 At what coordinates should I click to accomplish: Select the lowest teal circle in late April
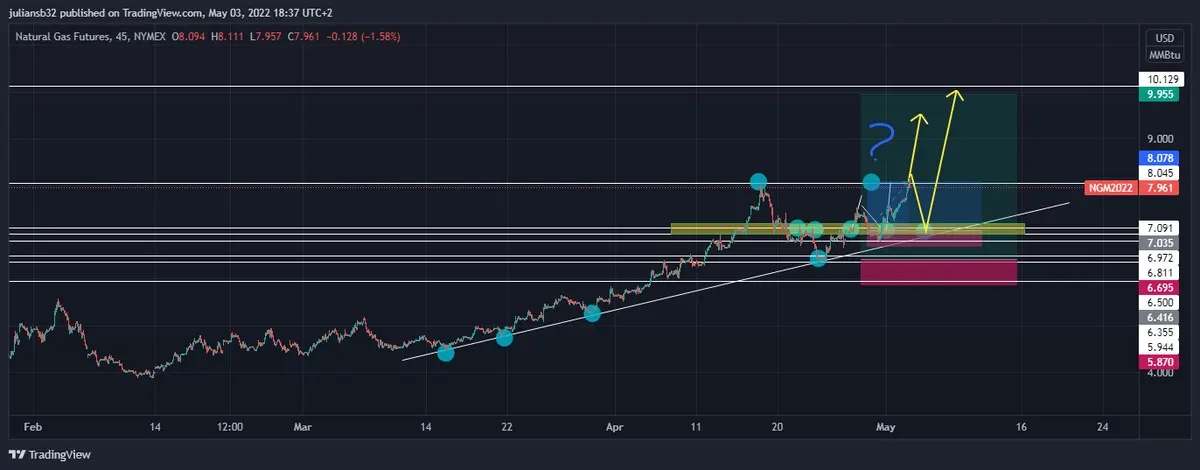click(818, 258)
